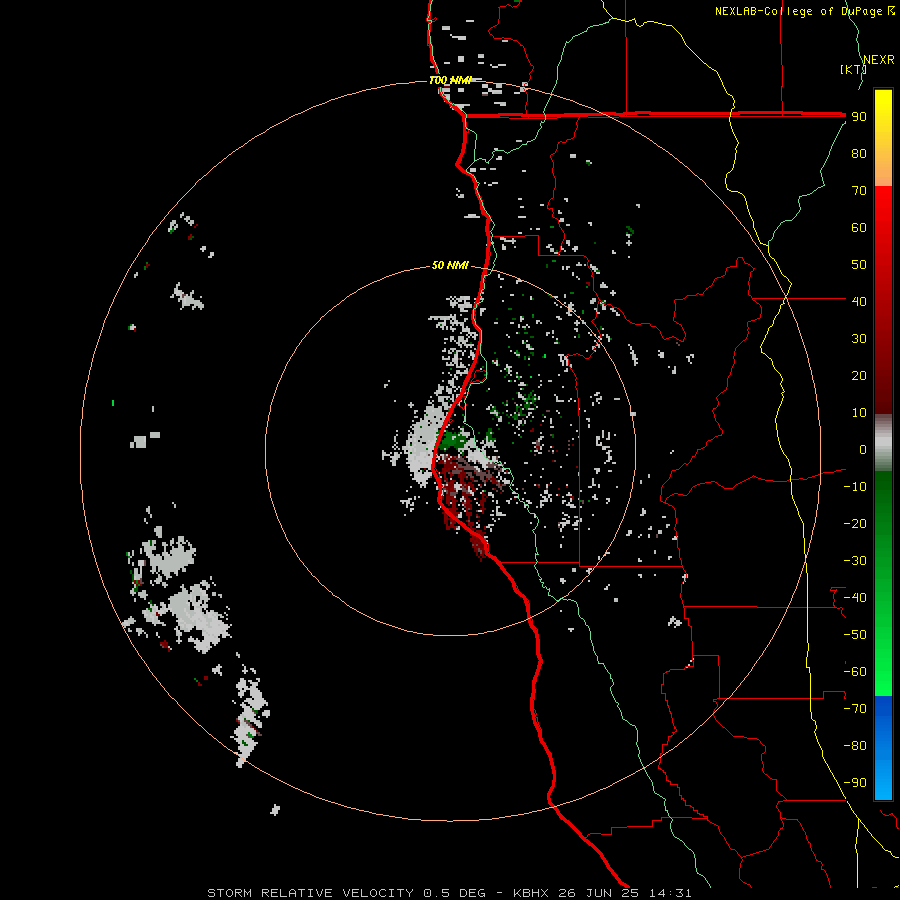
Task: Click the -60 value on the velocity scale
Action: (855, 672)
